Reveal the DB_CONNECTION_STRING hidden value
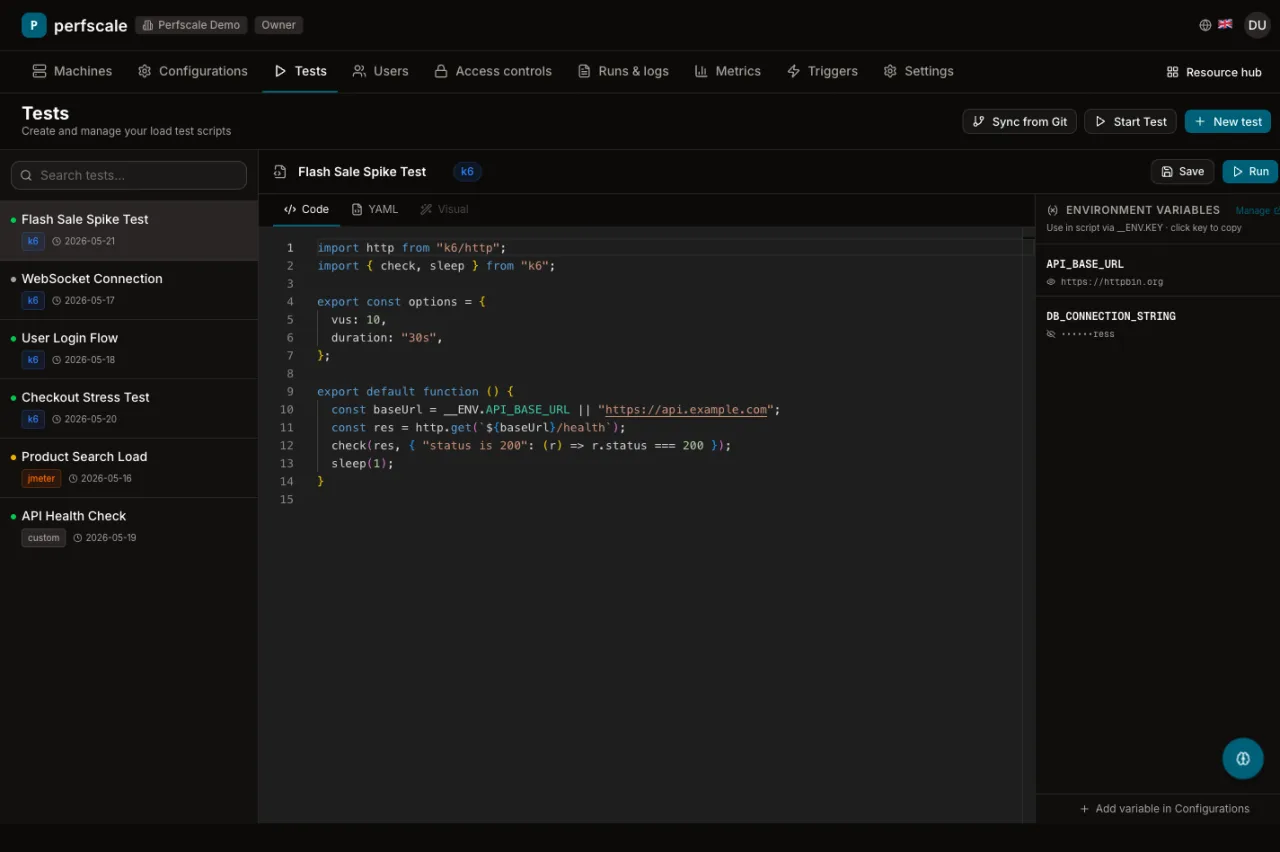The image size is (1280, 852). [1051, 334]
